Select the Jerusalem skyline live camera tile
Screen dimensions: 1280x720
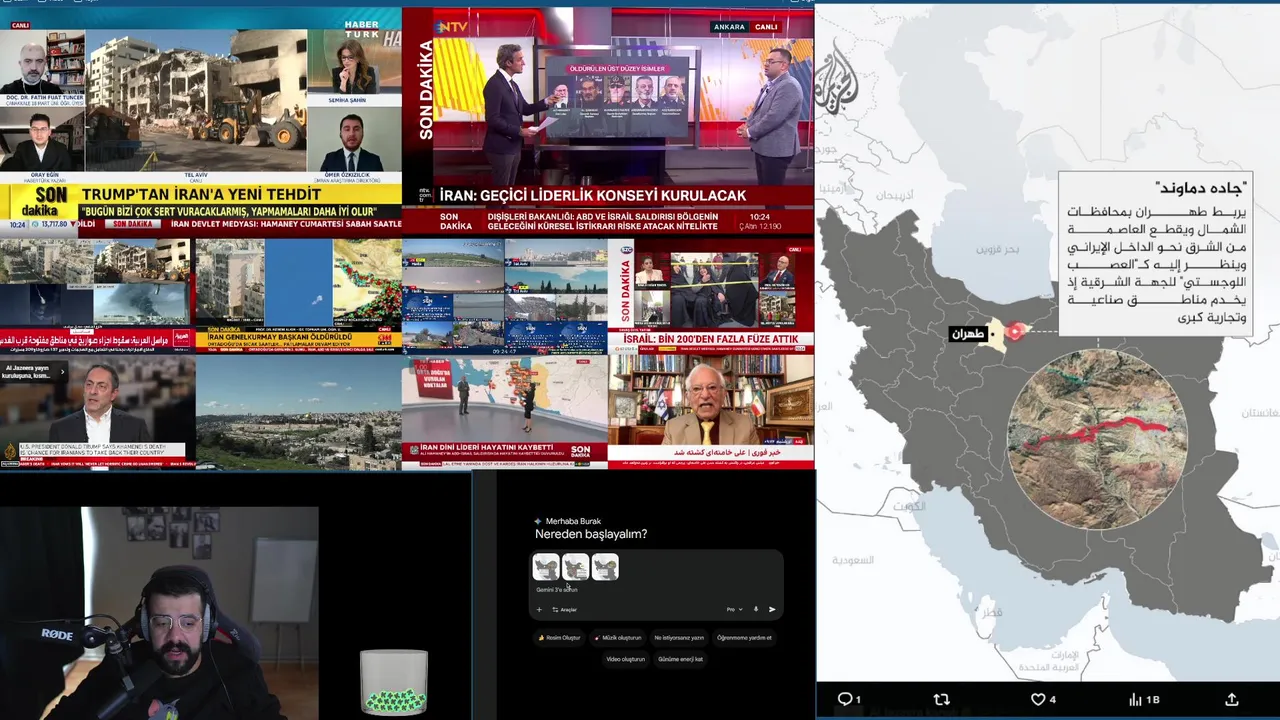click(298, 411)
